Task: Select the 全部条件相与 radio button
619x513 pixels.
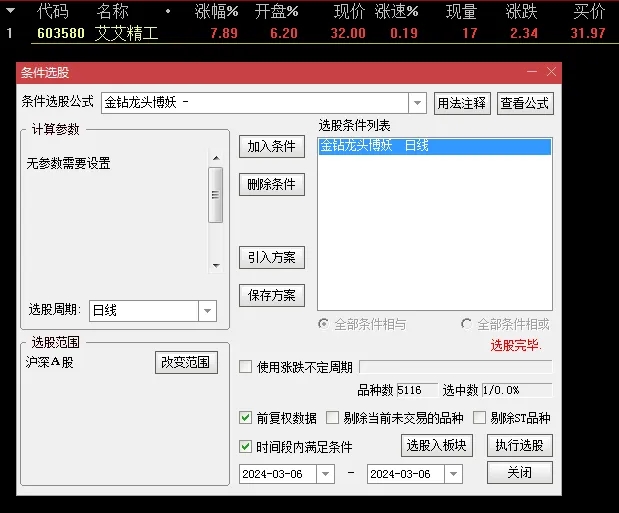Action: [323, 324]
